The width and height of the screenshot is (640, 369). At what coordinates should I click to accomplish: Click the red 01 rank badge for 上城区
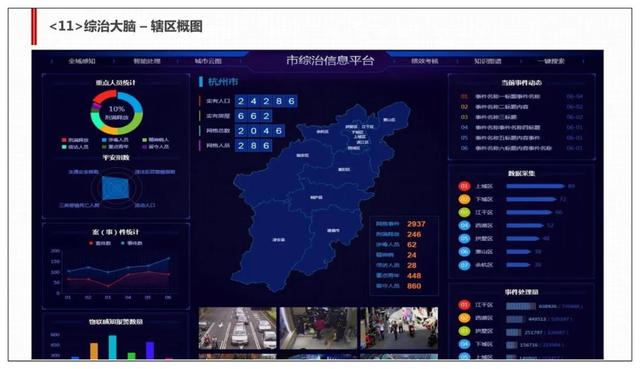point(464,186)
